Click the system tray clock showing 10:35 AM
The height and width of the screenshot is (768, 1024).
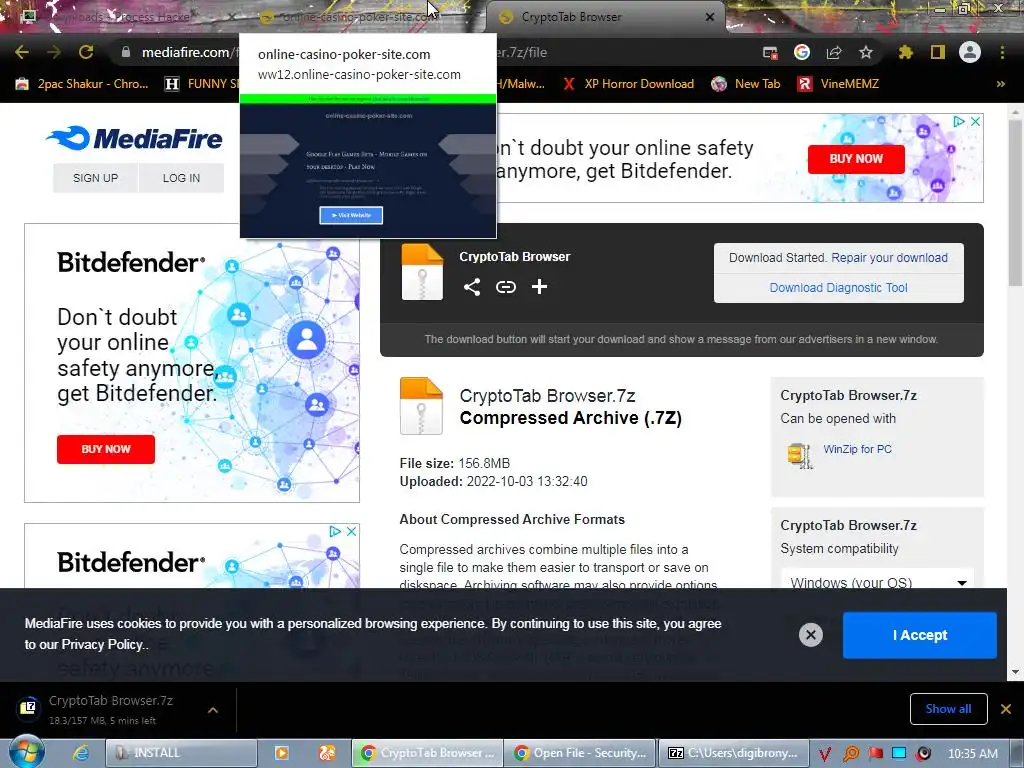point(972,754)
